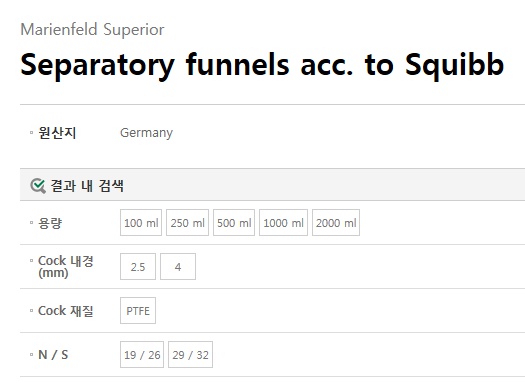
Task: Click the Separatory funnels acc. to Squibb title
Action: tap(262, 65)
